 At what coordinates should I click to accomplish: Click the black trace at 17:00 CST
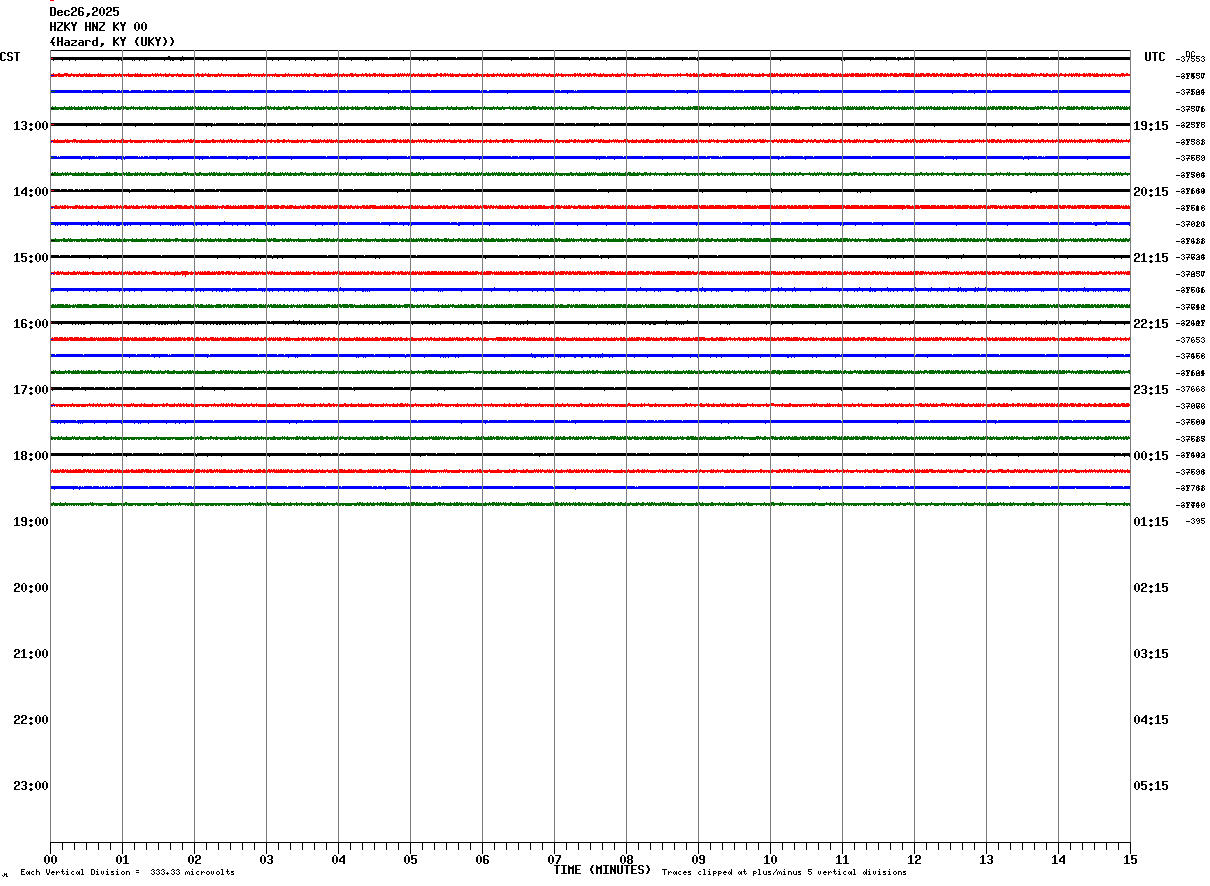[x=590, y=388]
